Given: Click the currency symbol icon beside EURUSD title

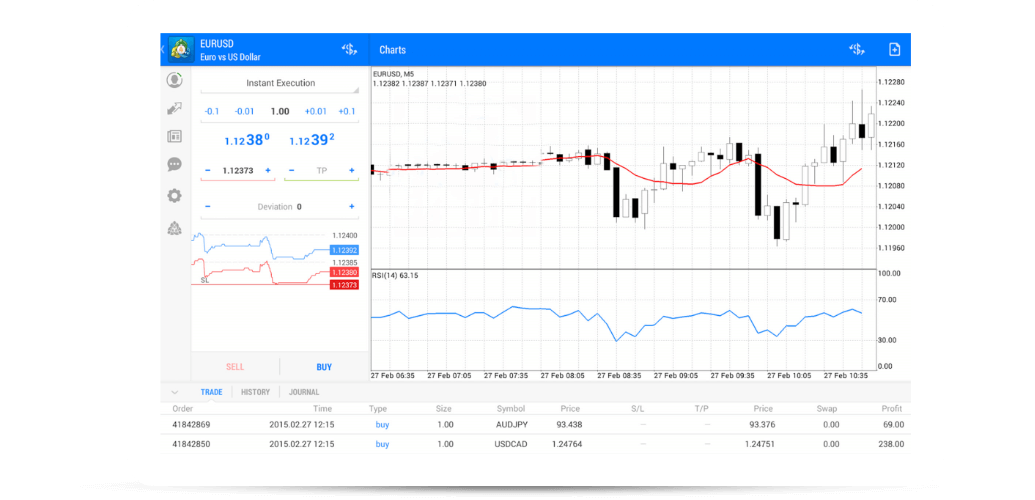Looking at the screenshot, I should coord(349,50).
